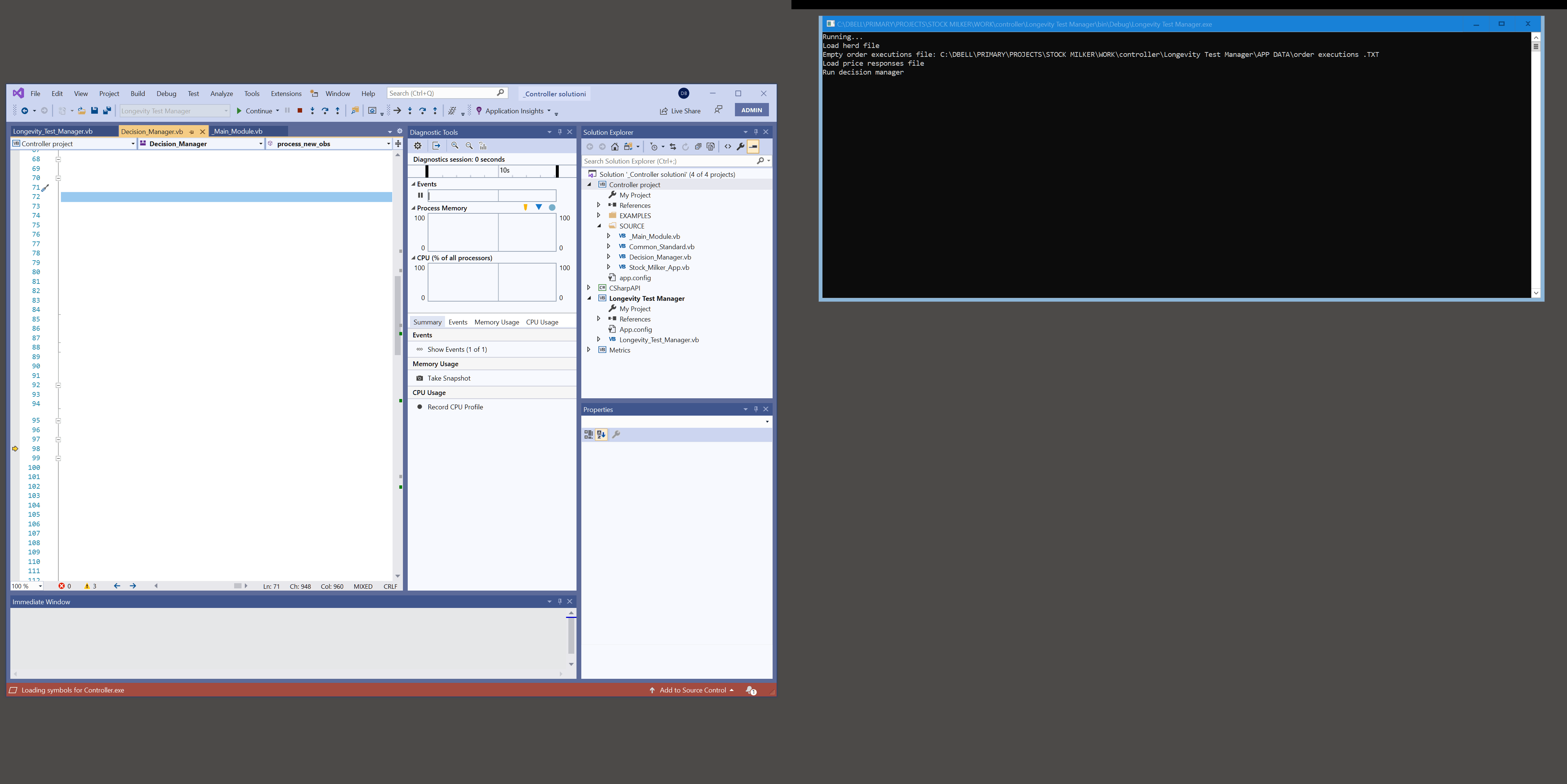Collapse All in Solution Explorer toolbar
The height and width of the screenshot is (784, 1567).
click(x=698, y=147)
